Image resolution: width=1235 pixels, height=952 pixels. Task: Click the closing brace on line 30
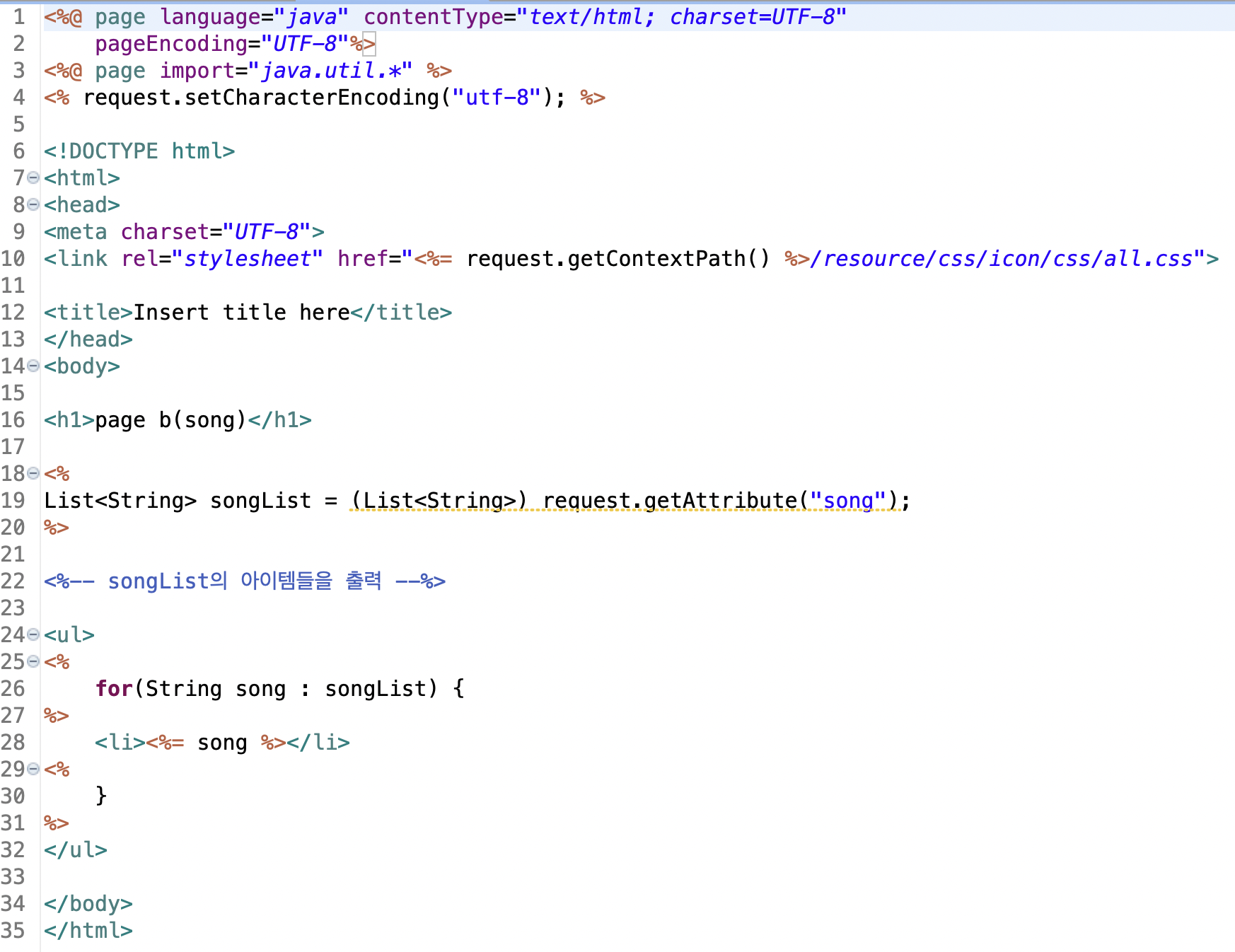point(101,796)
